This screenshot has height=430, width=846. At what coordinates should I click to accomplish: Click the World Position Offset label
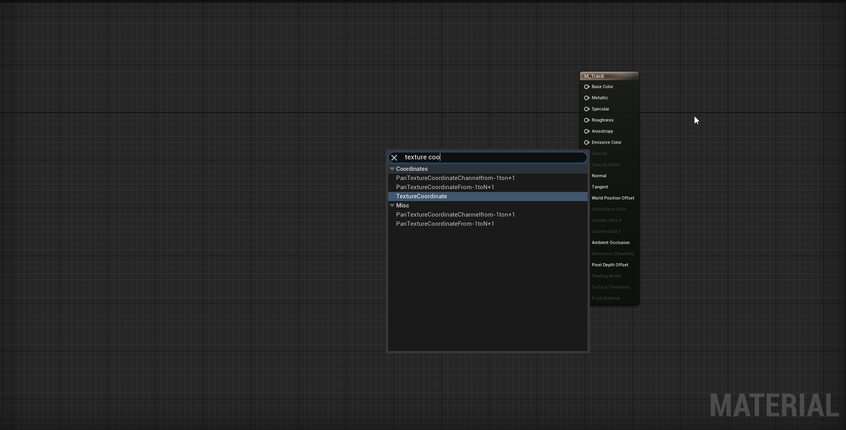pos(612,198)
